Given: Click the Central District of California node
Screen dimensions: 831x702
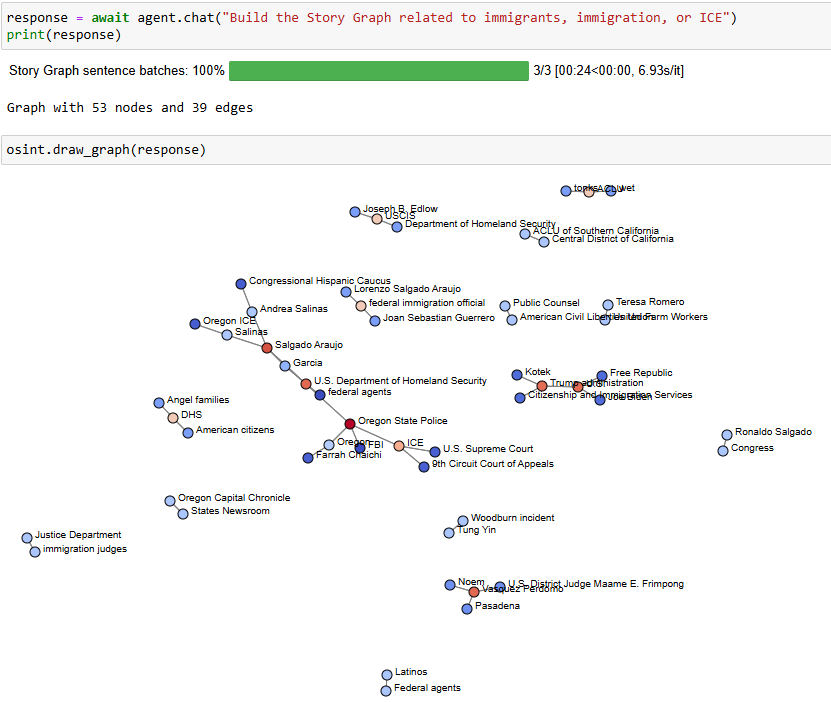Looking at the screenshot, I should coord(544,242).
